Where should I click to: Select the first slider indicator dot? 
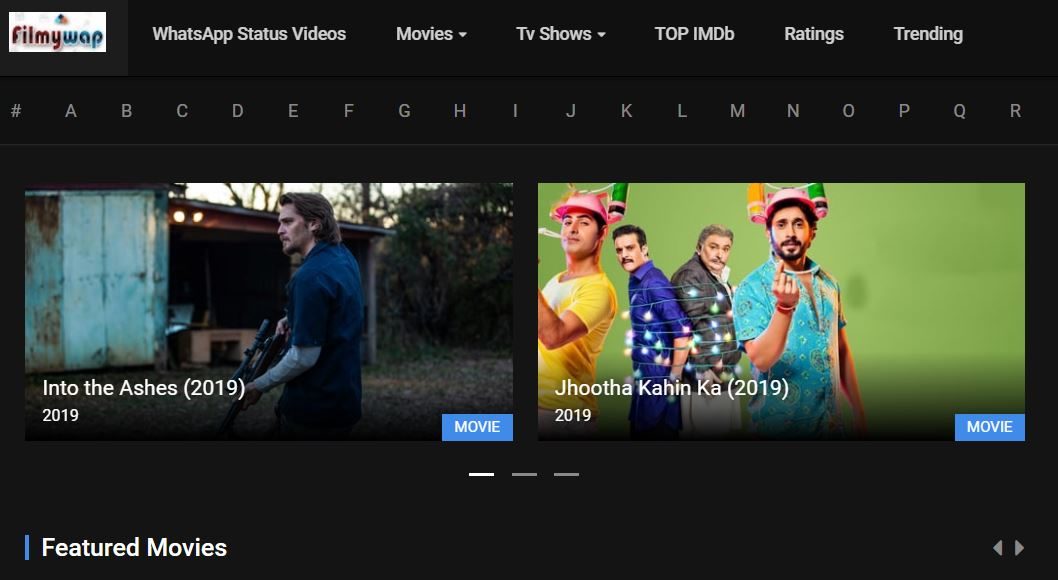[481, 474]
